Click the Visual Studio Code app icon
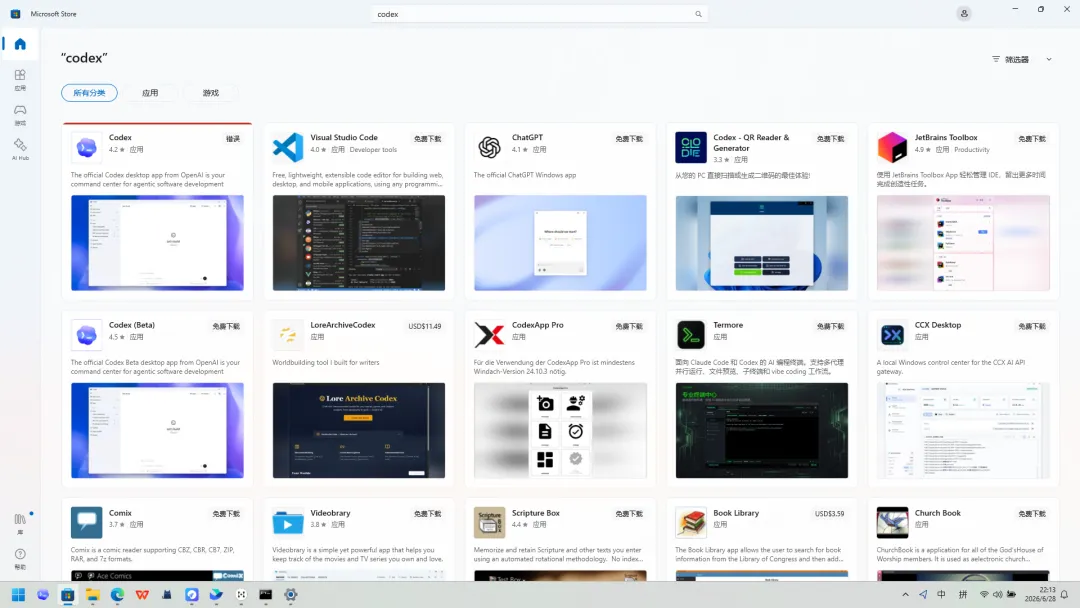The width and height of the screenshot is (1080, 608). coord(288,147)
